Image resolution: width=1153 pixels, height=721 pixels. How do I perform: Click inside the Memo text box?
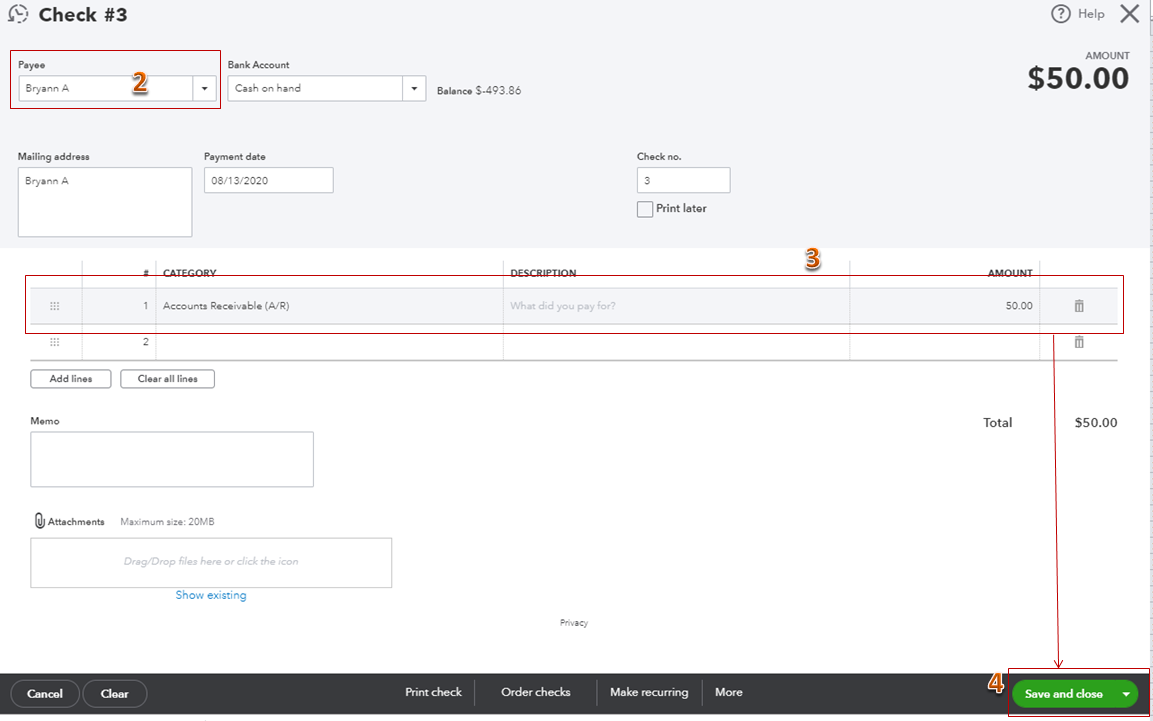(172, 459)
